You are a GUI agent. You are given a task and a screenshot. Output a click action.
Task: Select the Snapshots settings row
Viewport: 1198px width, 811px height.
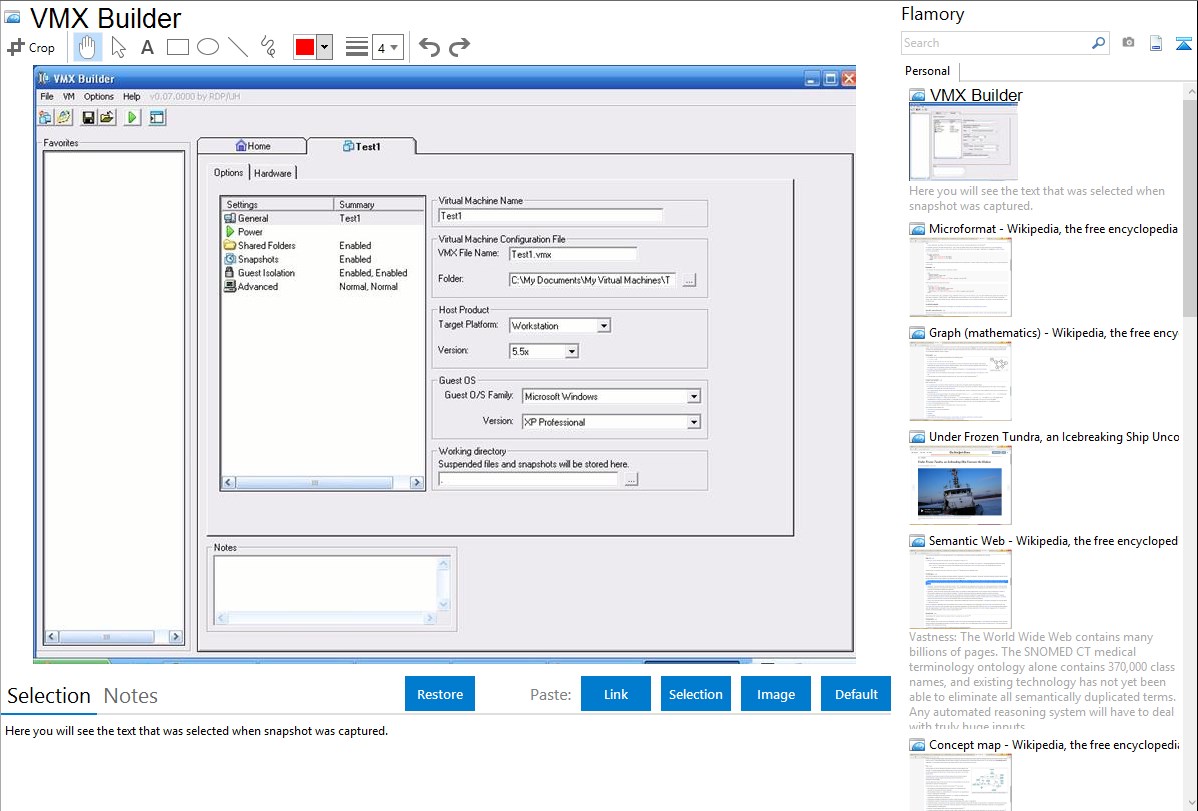pyautogui.click(x=322, y=259)
